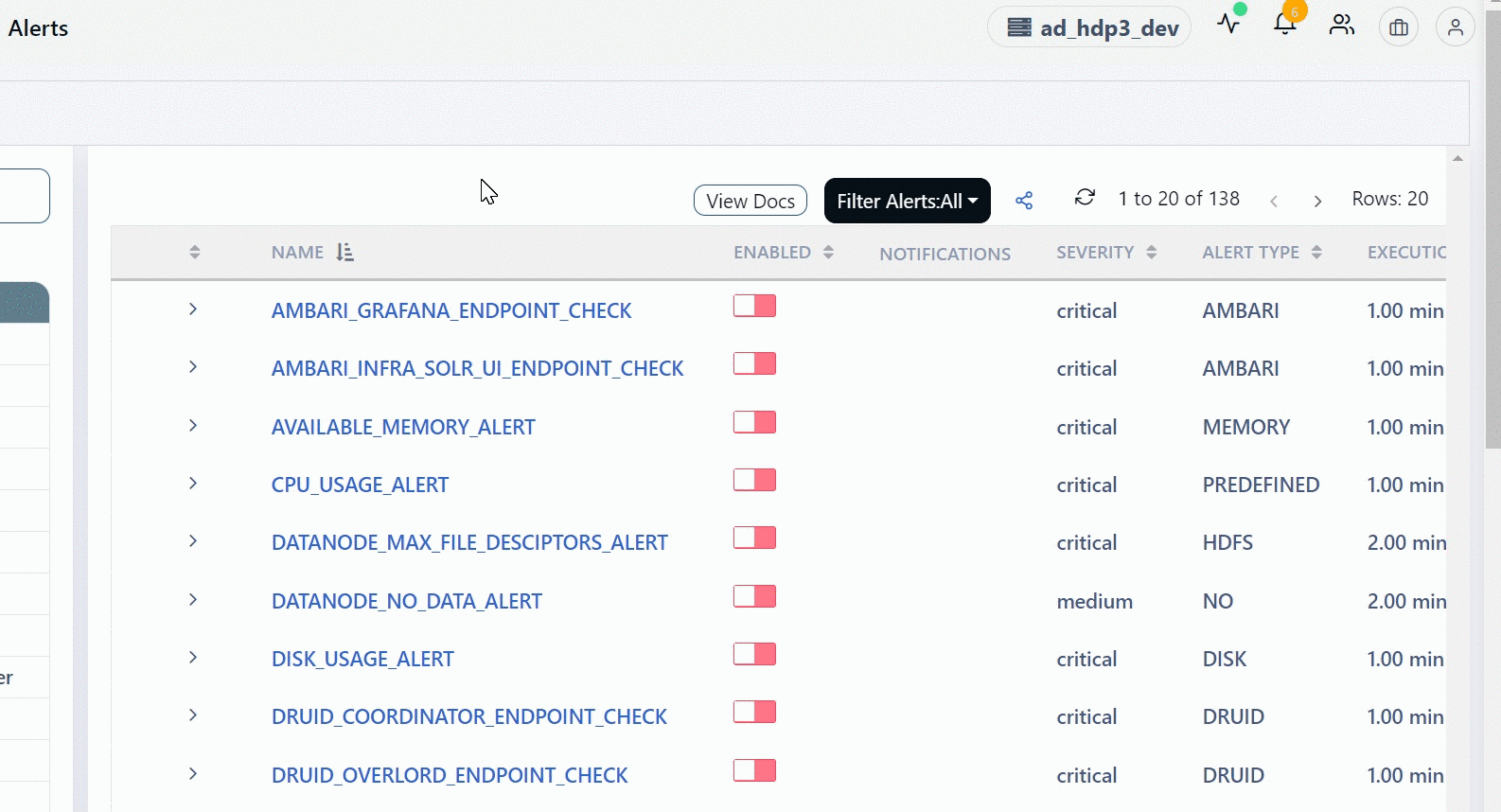Viewport: 1501px width, 812px height.
Task: Click the briefcase icon in header
Action: (1399, 27)
